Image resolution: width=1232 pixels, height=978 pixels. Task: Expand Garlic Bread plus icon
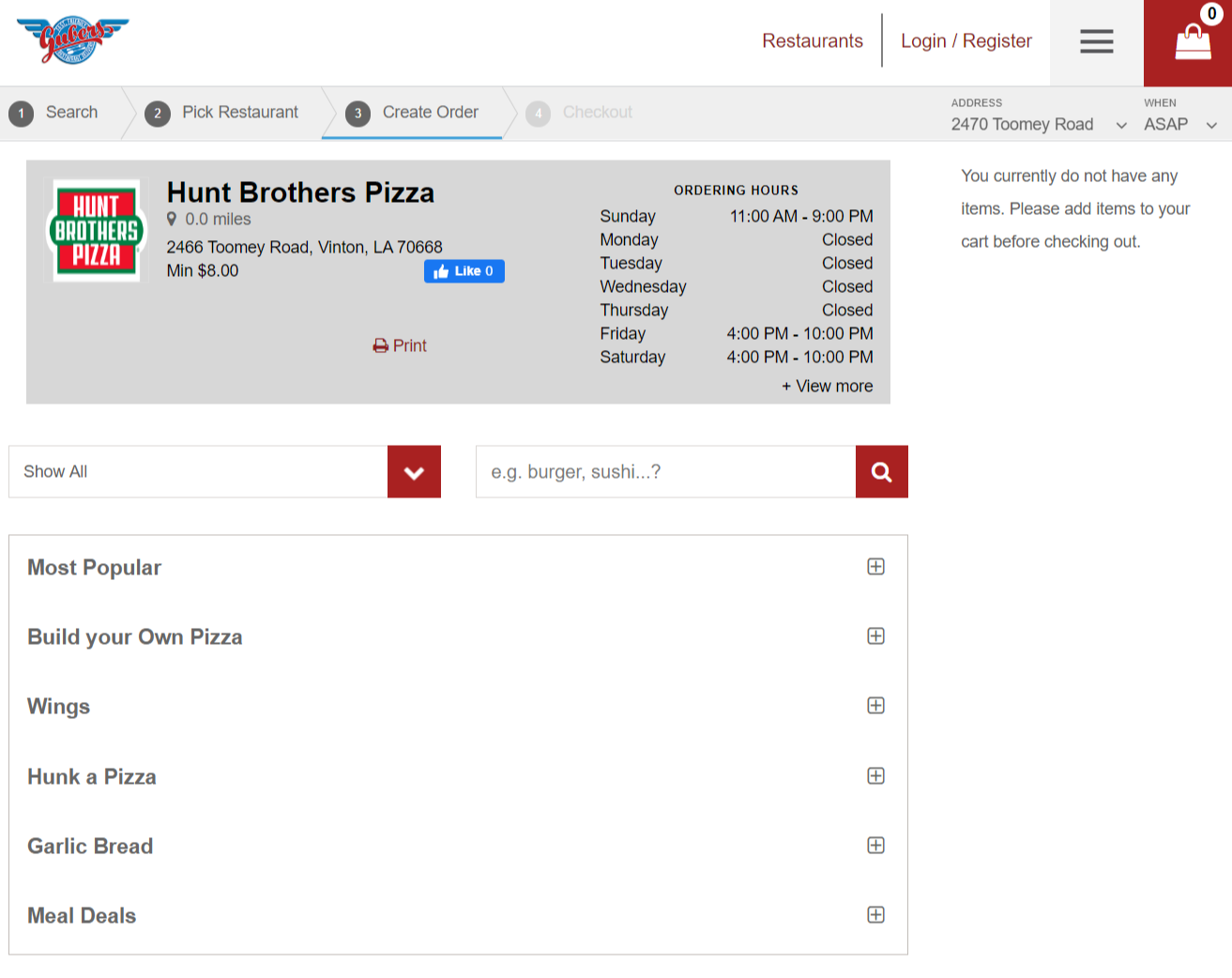pyautogui.click(x=875, y=846)
